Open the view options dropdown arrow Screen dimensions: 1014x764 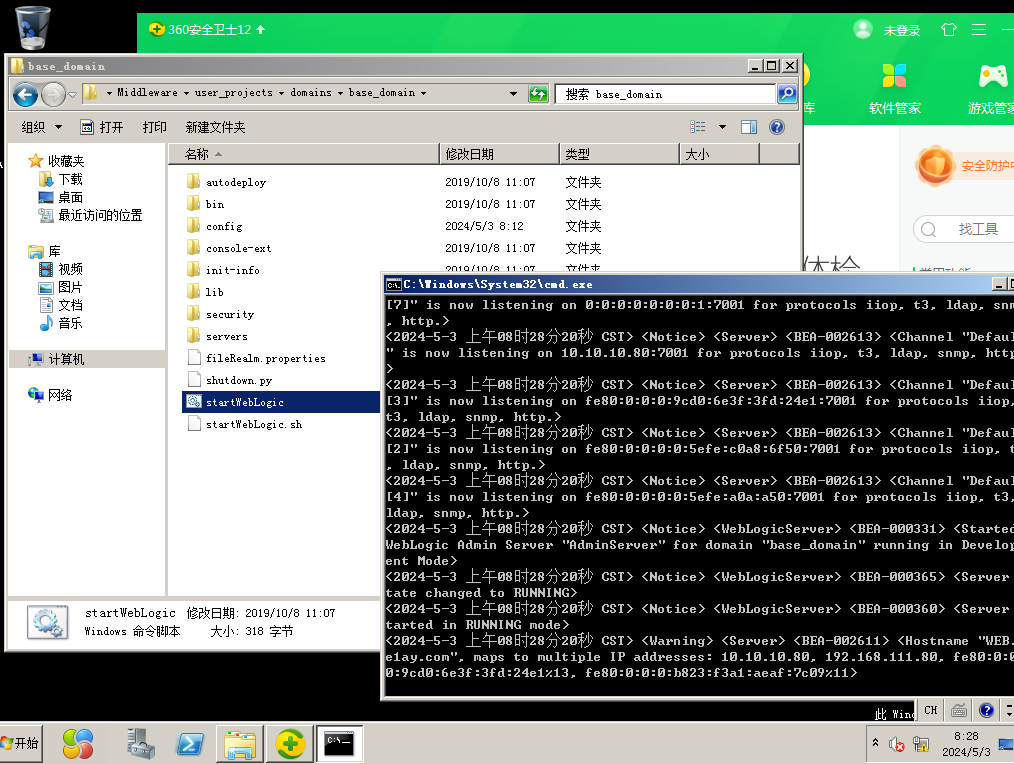point(722,127)
